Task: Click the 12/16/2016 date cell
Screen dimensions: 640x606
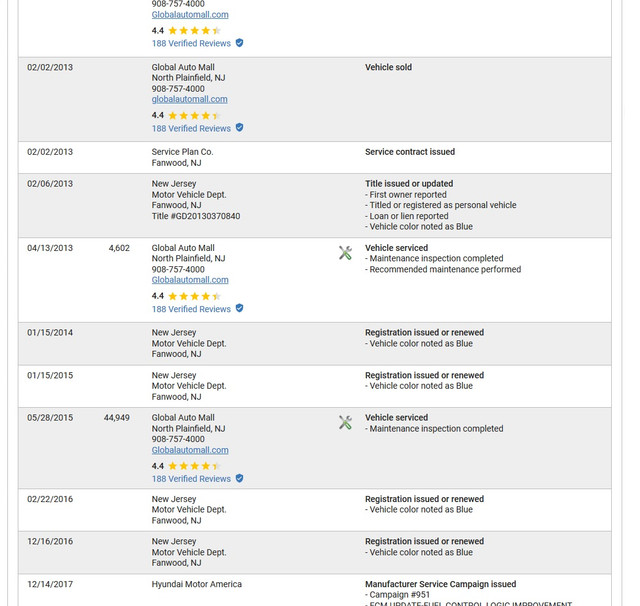Action: click(50, 542)
